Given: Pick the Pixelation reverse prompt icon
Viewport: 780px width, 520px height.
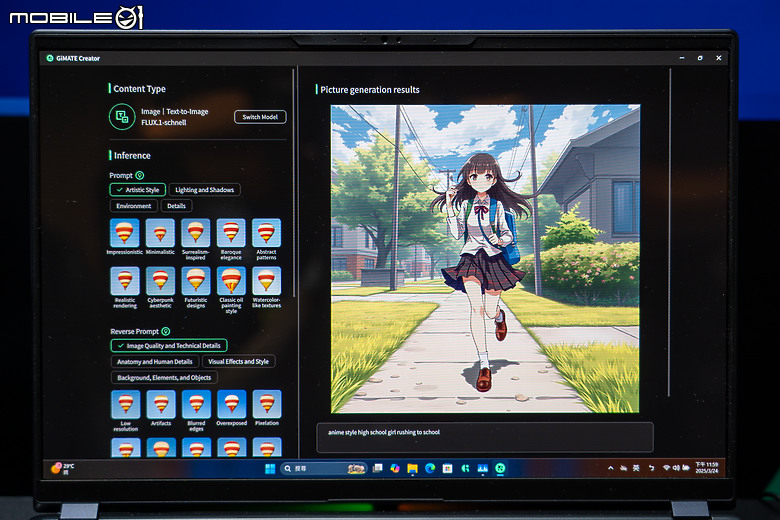Looking at the screenshot, I should (267, 404).
